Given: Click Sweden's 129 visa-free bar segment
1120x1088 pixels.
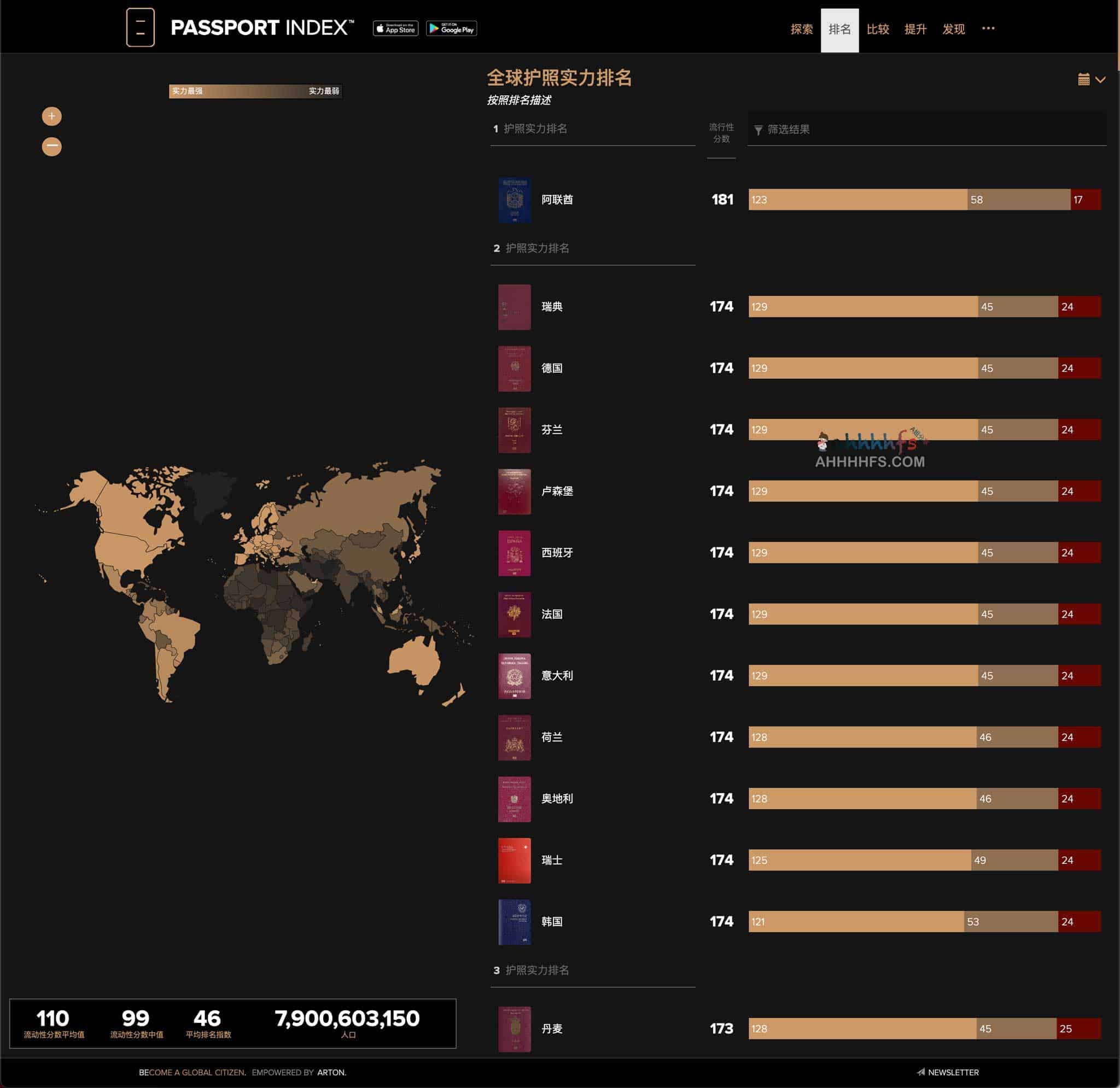Looking at the screenshot, I should (862, 306).
